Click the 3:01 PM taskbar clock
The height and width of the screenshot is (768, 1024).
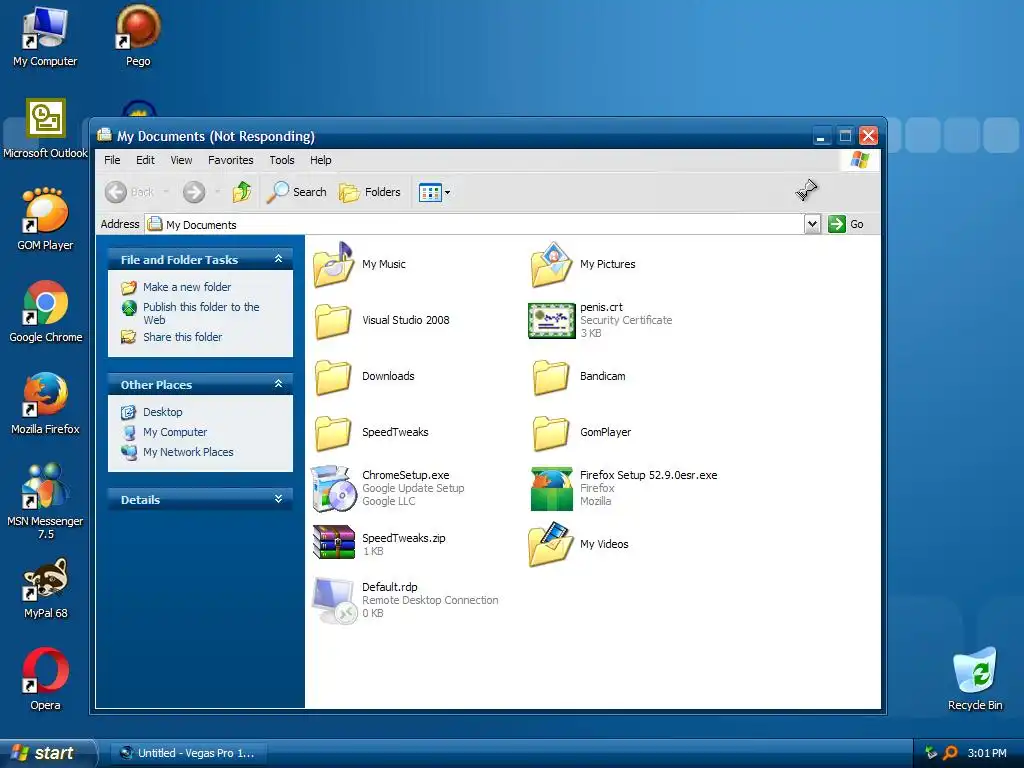click(987, 753)
